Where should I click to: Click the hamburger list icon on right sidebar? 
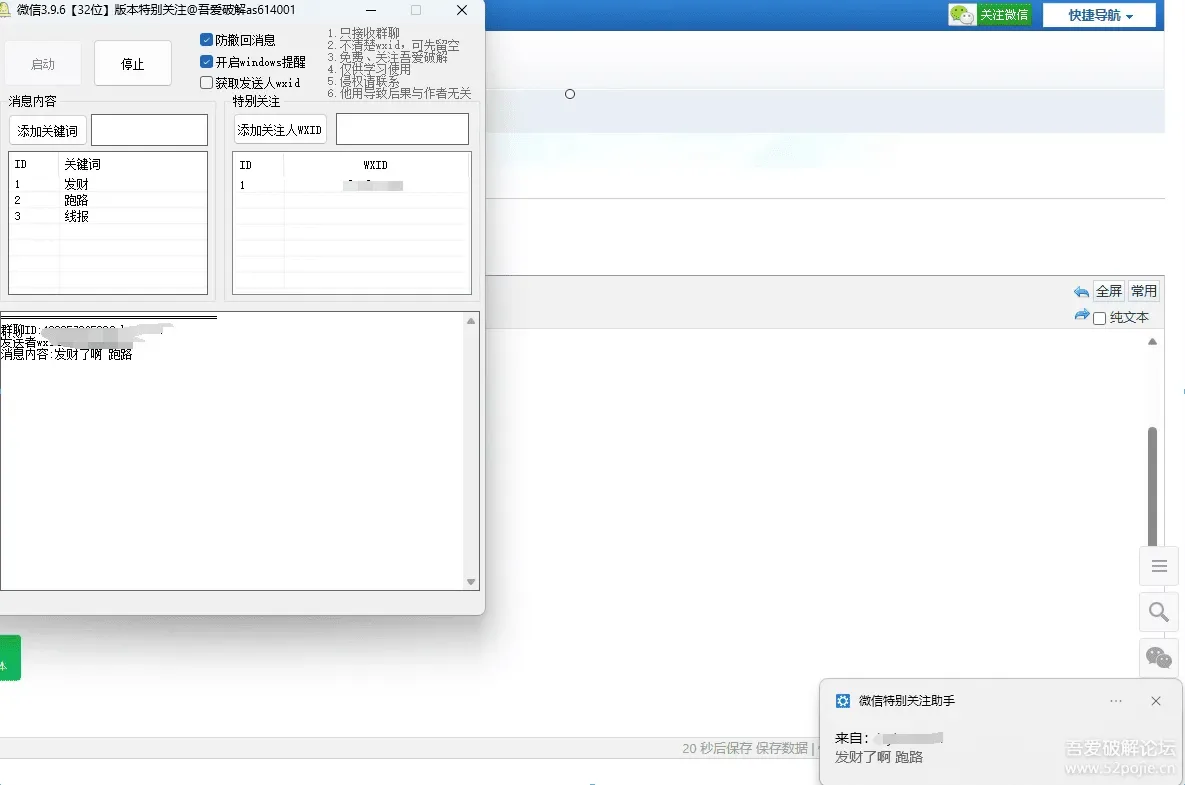pyautogui.click(x=1159, y=566)
